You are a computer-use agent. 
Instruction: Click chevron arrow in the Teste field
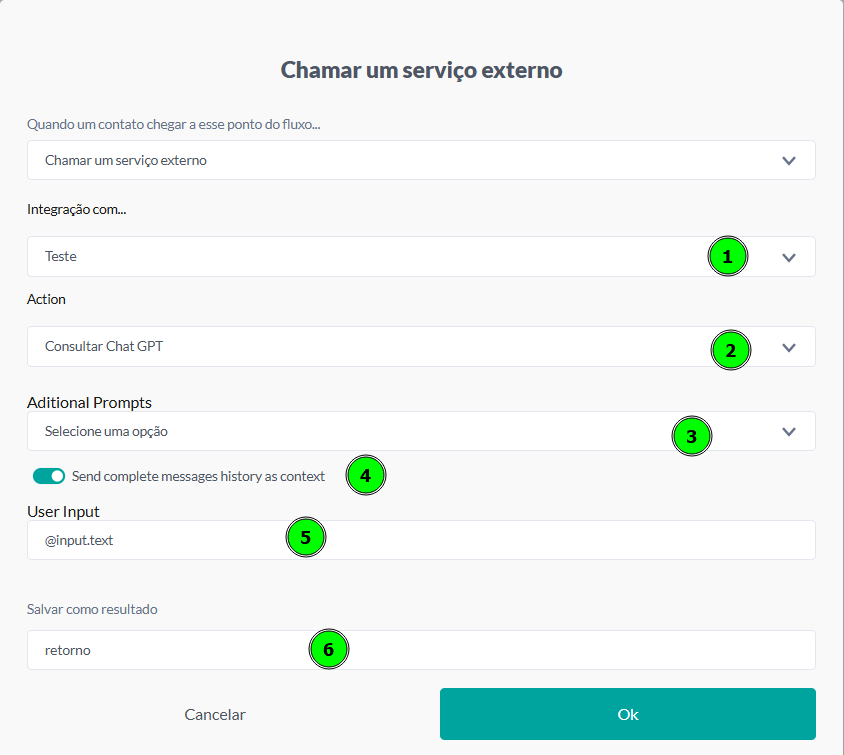coord(789,257)
